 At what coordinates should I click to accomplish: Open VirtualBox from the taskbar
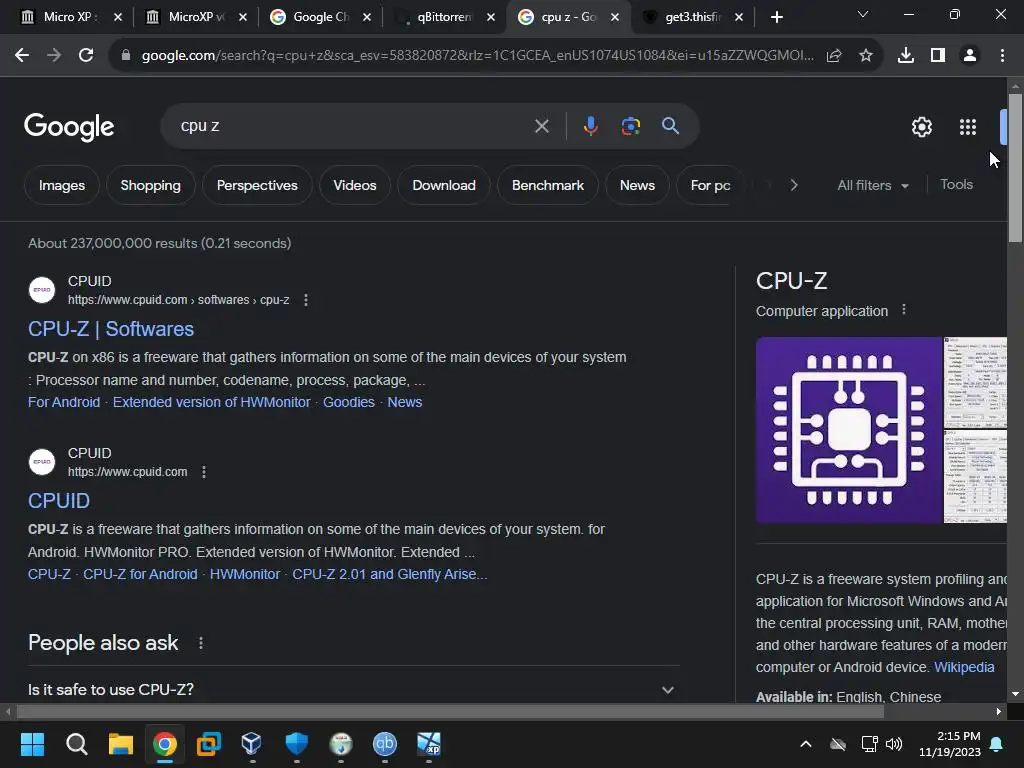point(251,744)
